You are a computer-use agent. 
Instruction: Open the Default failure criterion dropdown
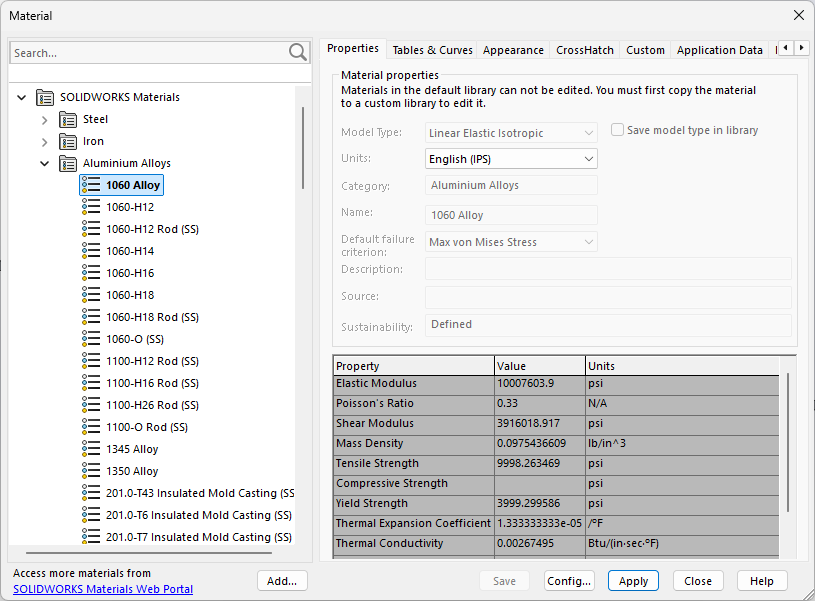pos(511,242)
